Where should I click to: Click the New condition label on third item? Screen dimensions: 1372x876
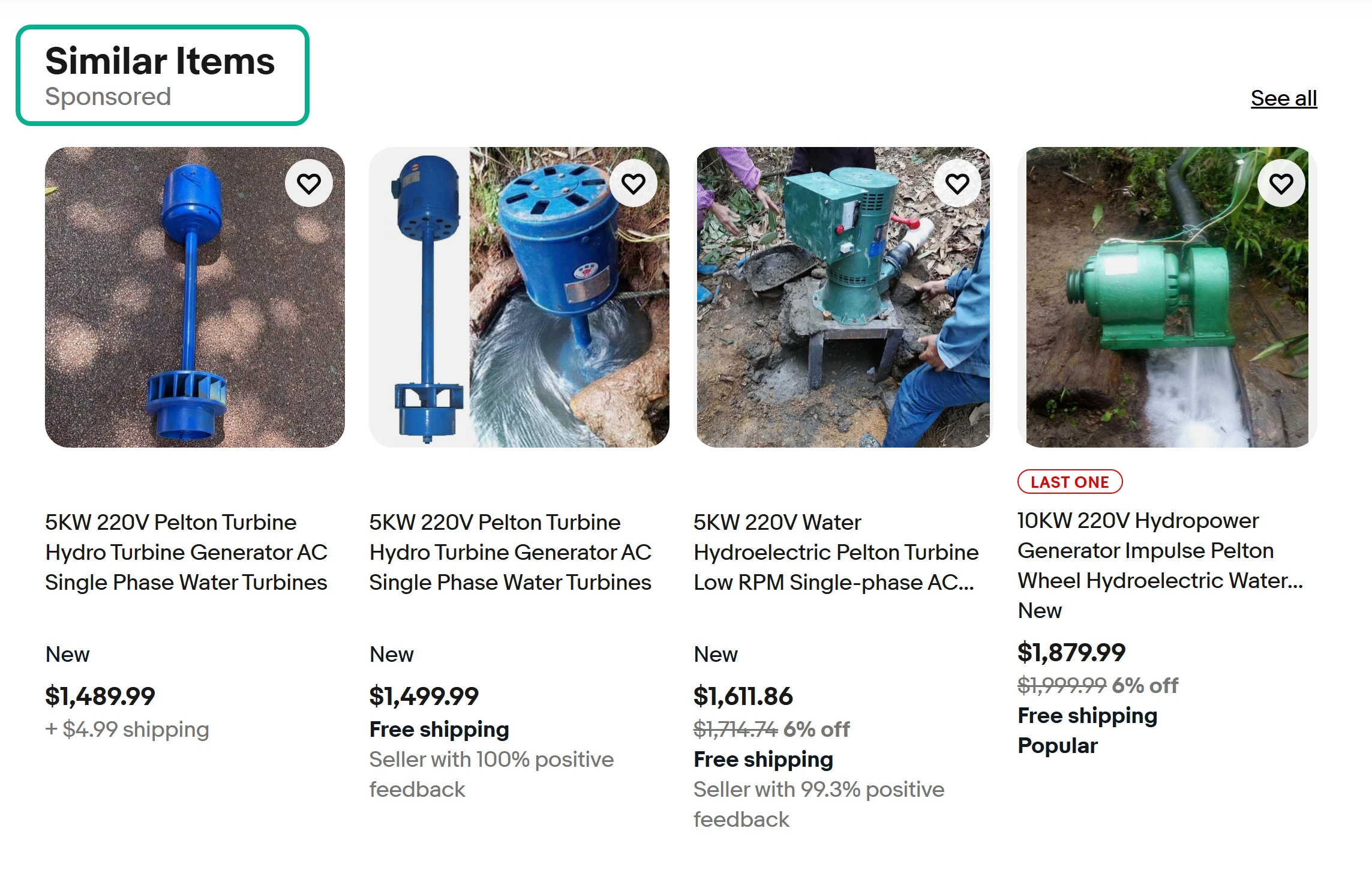click(x=715, y=654)
